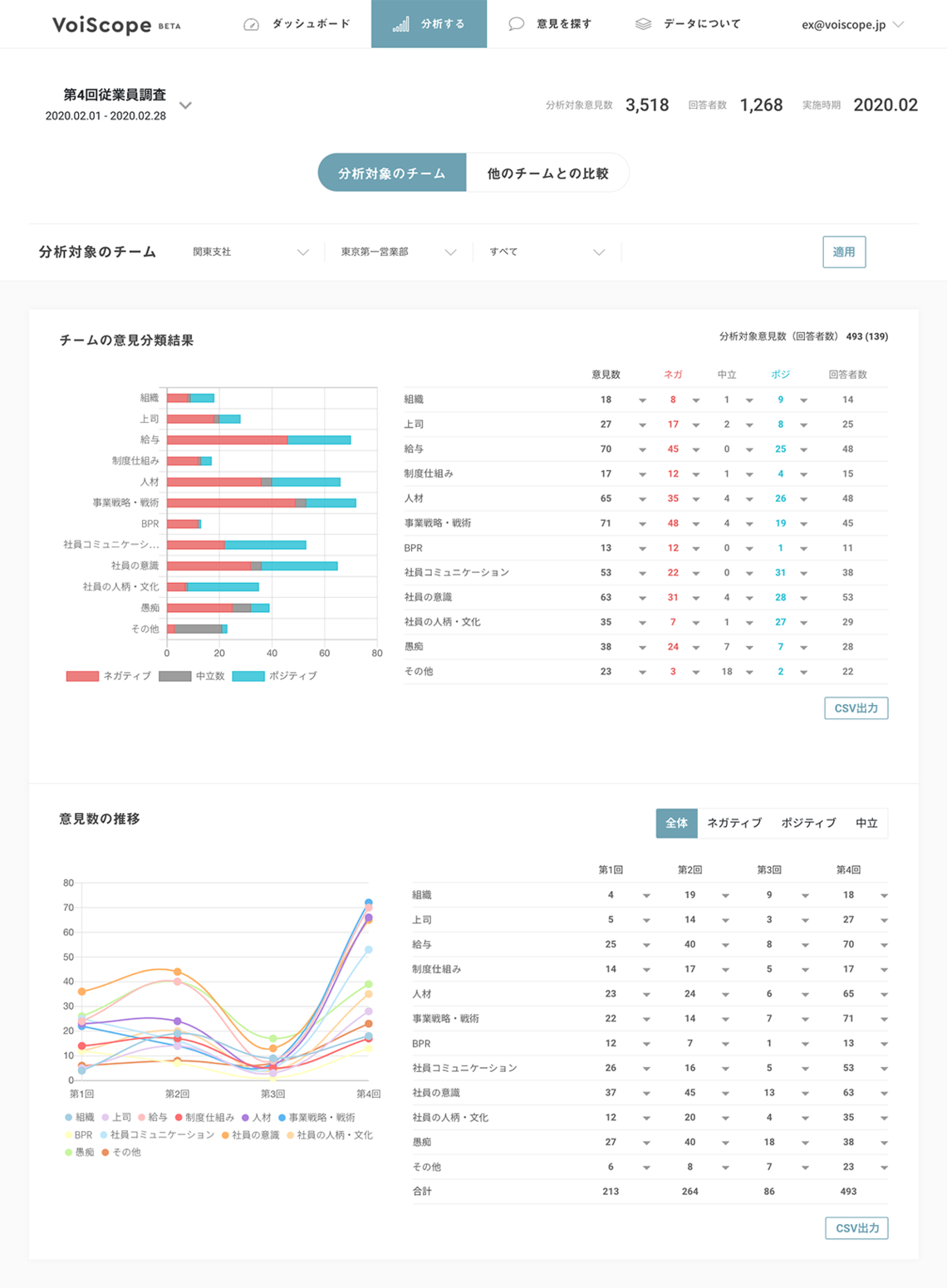The height and width of the screenshot is (1288, 947).
Task: Toggle 事業戦略・戦術 series in line chart legend
Action: [x=316, y=1118]
